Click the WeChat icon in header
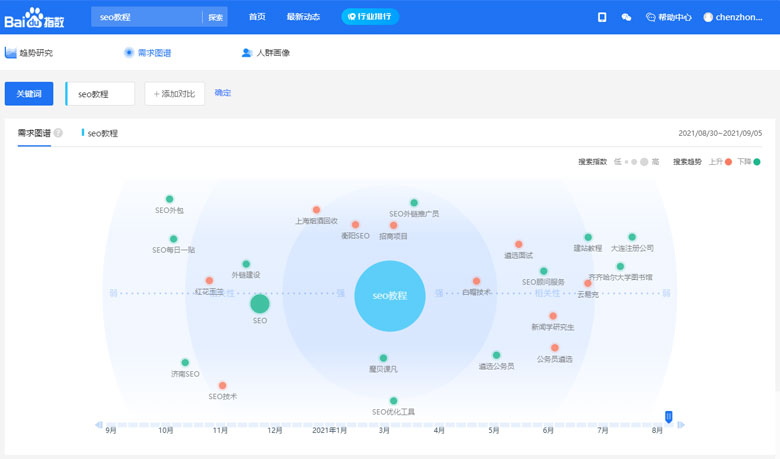Screen dimensions: 780x459 626,17
